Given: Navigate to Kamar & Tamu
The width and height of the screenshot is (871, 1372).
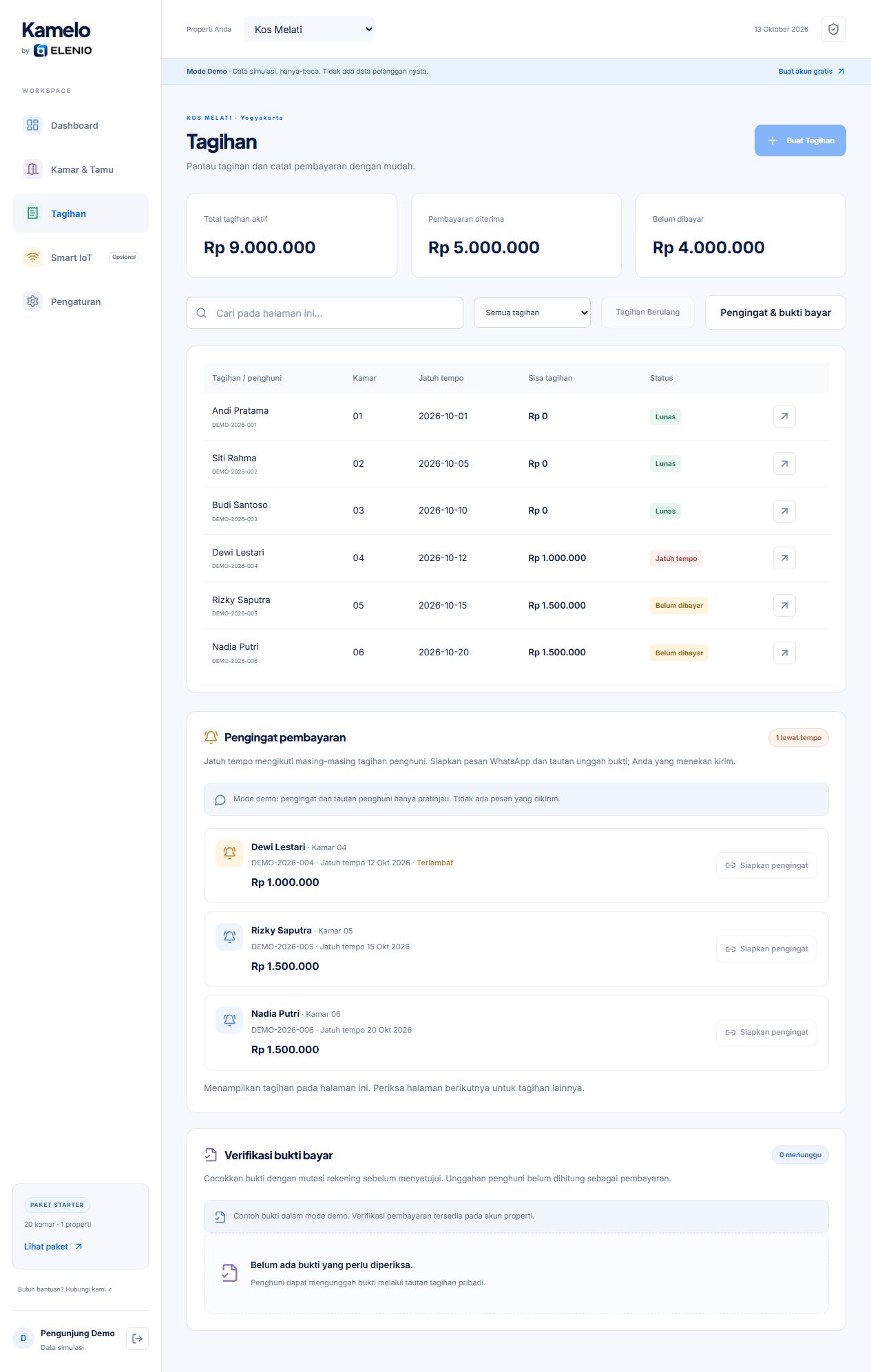Looking at the screenshot, I should point(81,169).
